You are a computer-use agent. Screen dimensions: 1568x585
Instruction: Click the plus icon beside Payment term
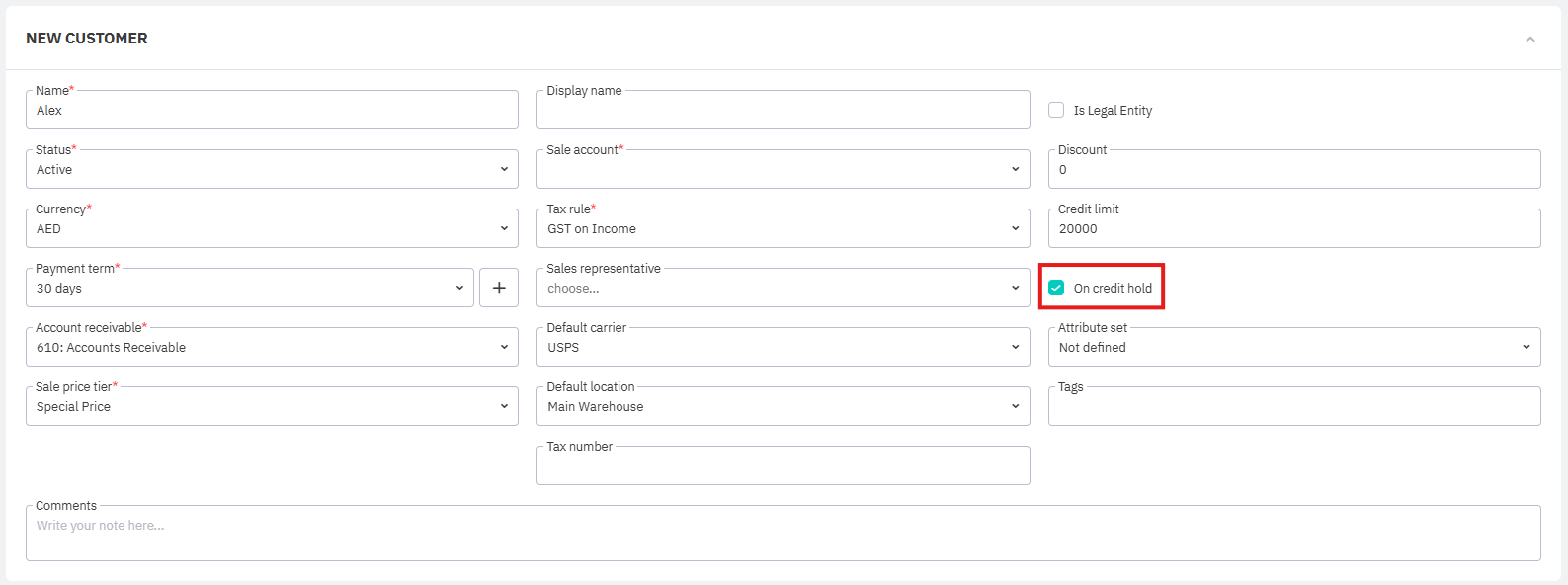[x=499, y=288]
